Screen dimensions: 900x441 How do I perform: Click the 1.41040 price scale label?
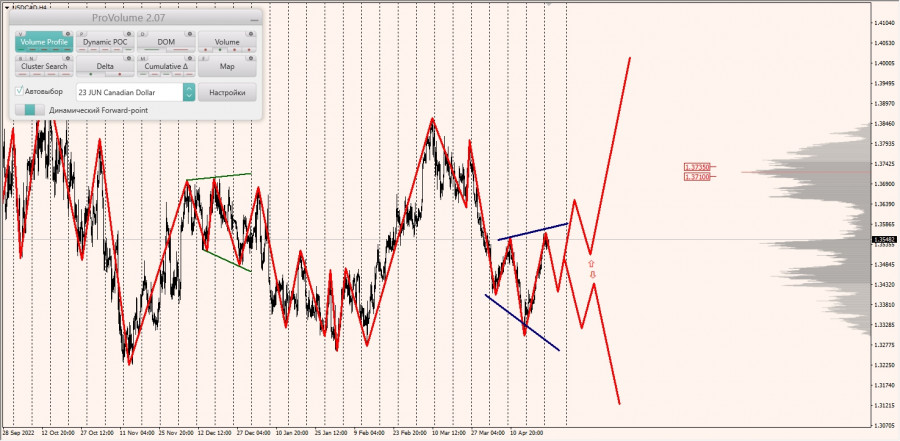coord(886,23)
